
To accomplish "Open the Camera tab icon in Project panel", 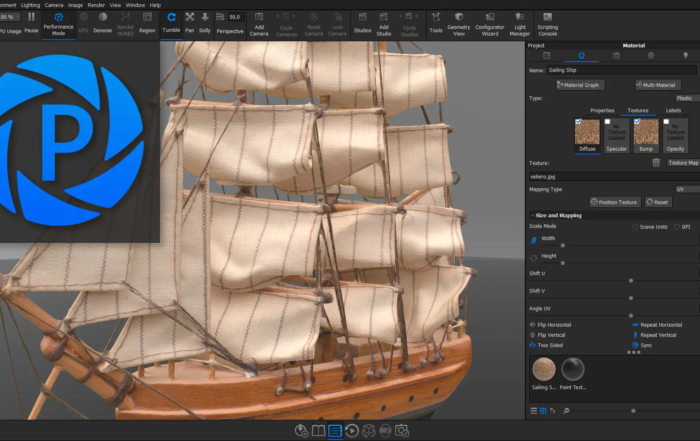I will [x=616, y=56].
